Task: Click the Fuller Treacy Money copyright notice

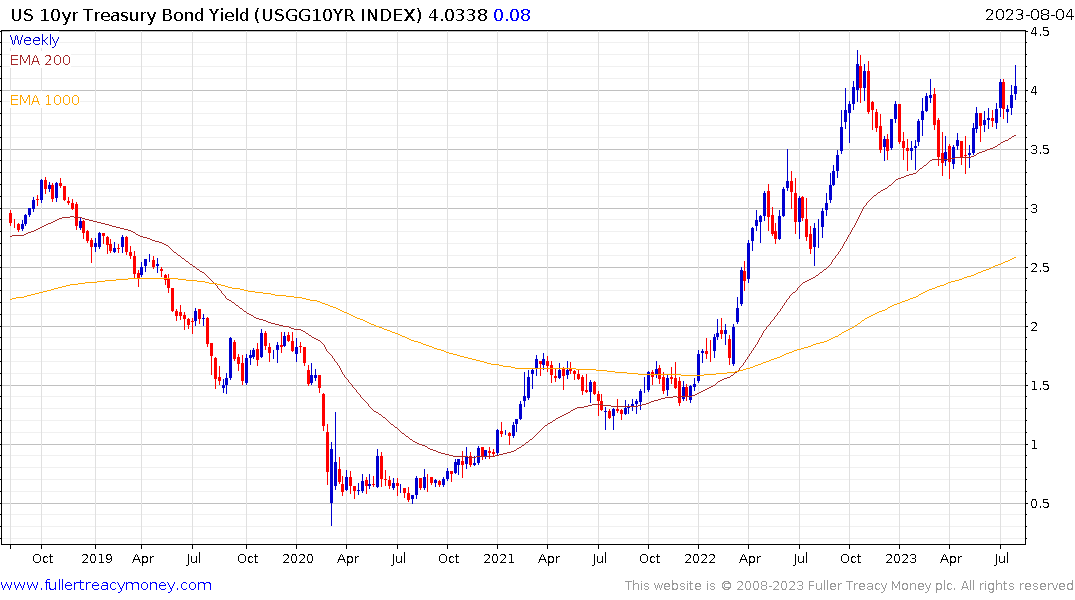Action: click(x=849, y=586)
